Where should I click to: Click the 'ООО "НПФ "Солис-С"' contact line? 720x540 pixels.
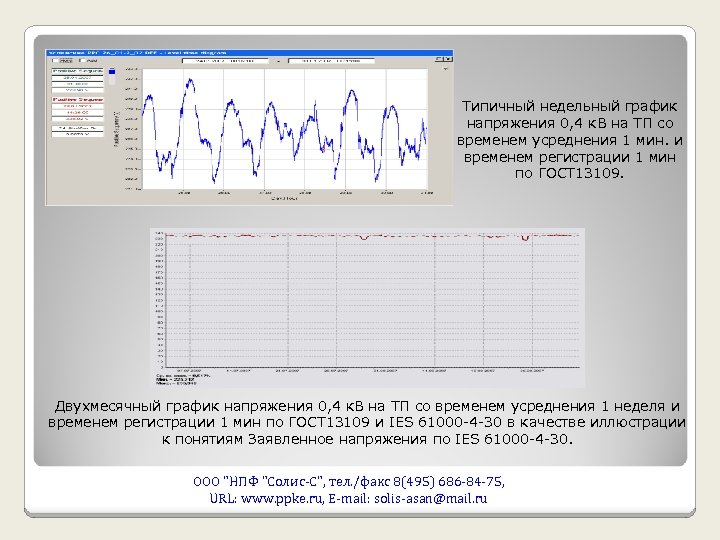tap(349, 482)
